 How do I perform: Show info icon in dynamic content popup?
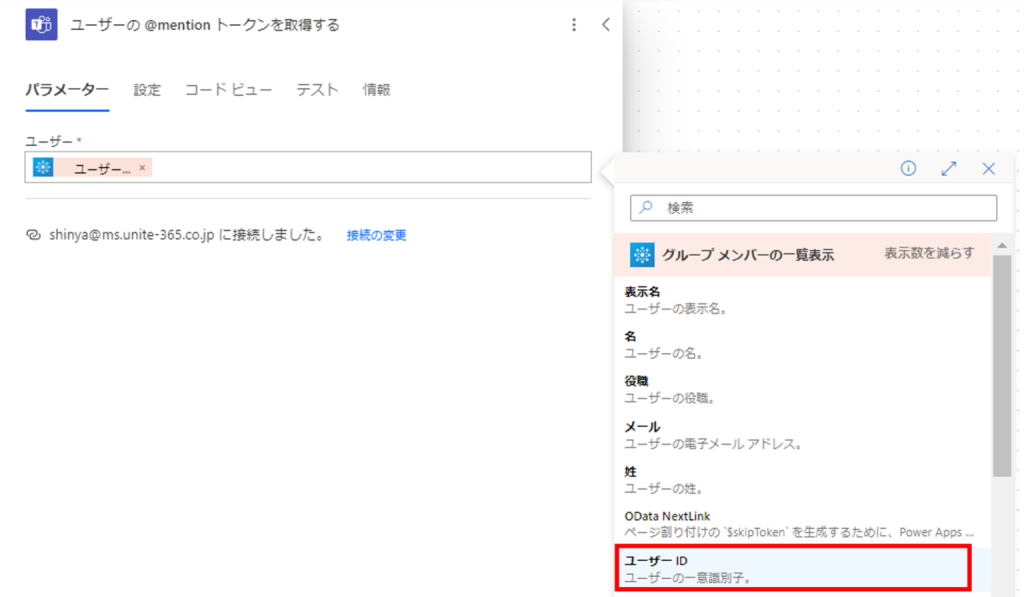(x=908, y=169)
